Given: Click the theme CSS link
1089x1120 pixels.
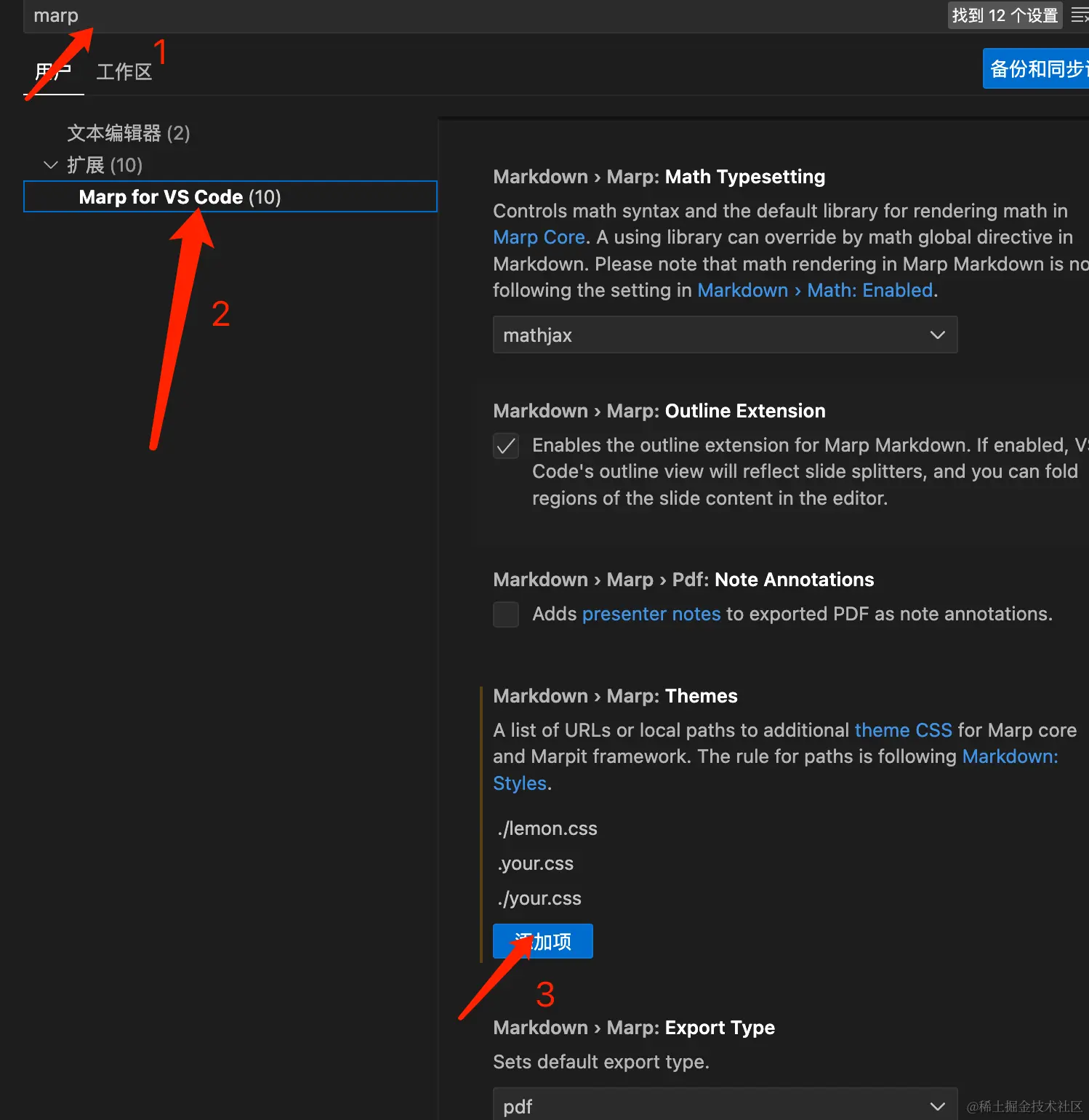Looking at the screenshot, I should pos(903,730).
